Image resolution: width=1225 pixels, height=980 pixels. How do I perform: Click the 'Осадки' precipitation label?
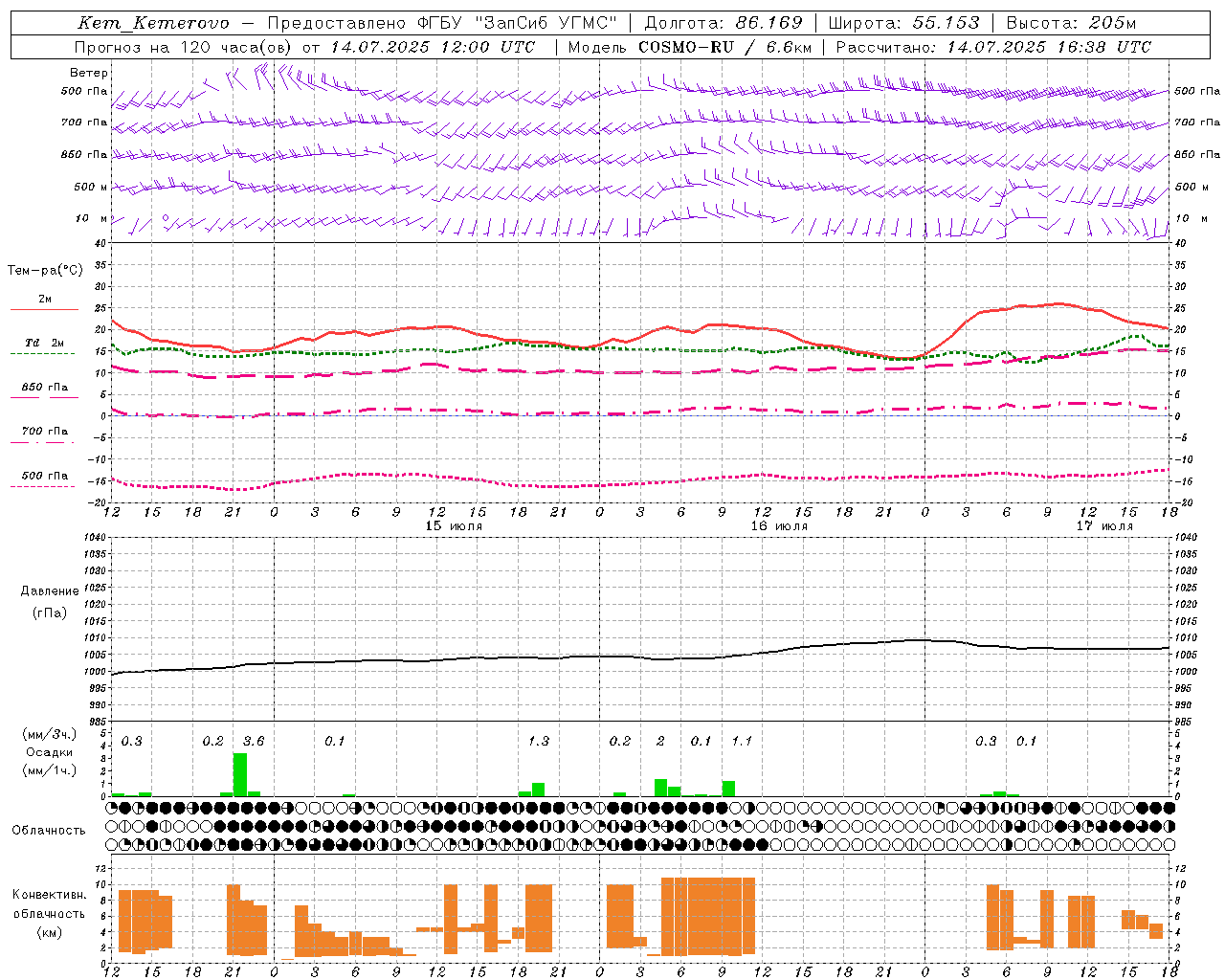pyautogui.click(x=49, y=752)
